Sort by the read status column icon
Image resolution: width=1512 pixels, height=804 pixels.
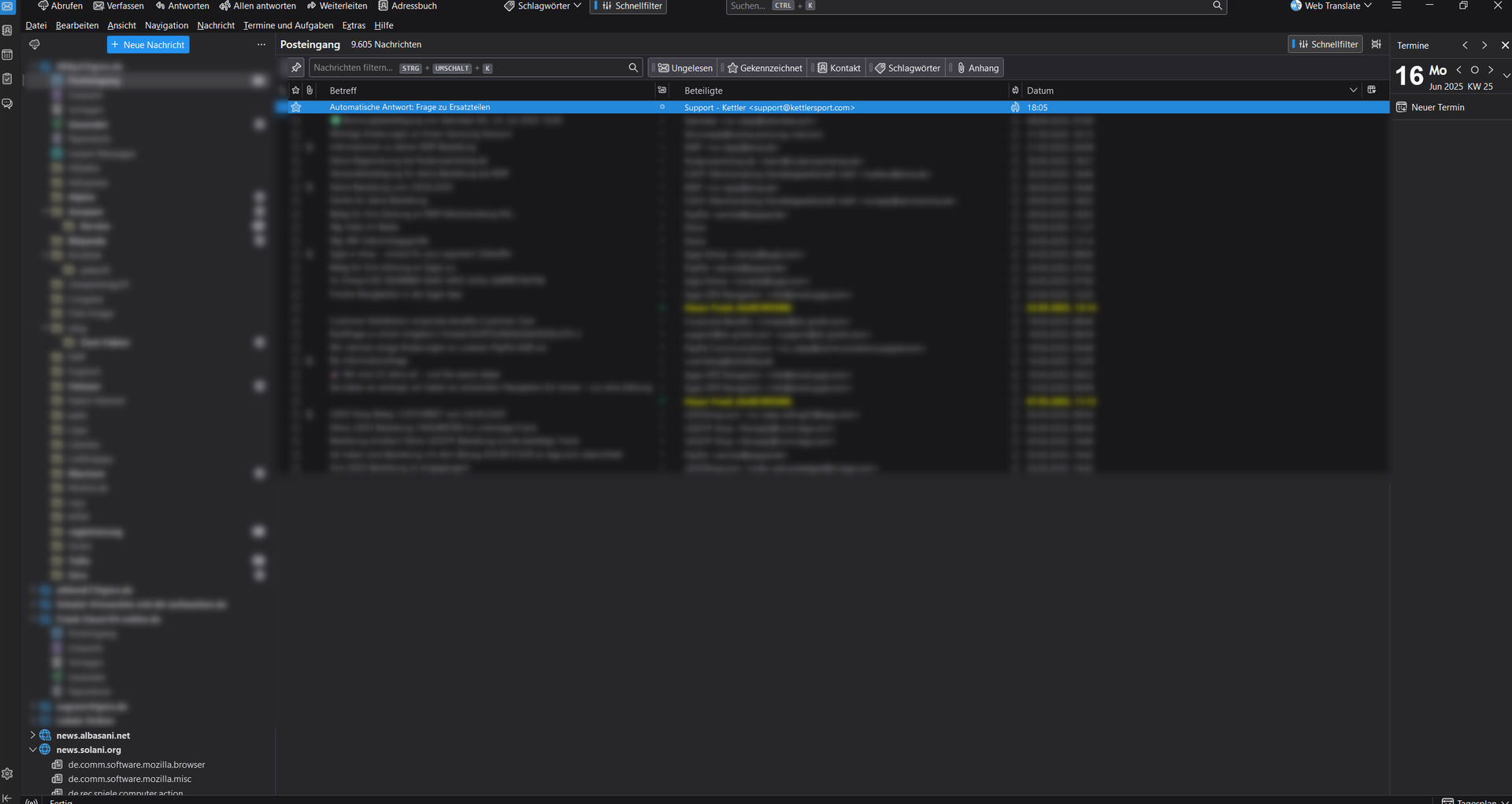[662, 90]
